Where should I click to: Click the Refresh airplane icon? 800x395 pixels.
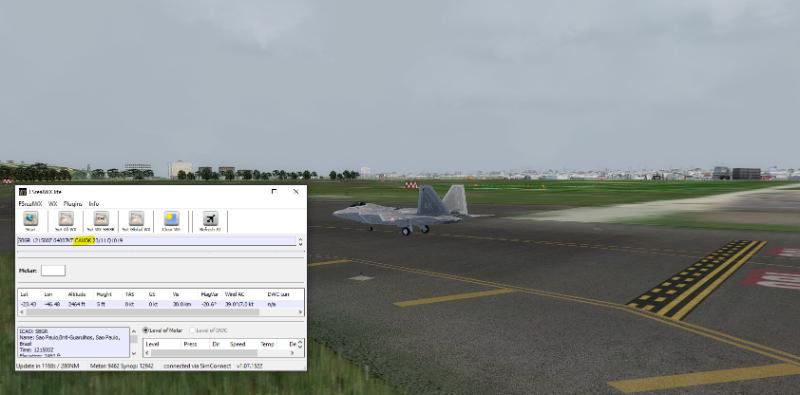tap(210, 218)
